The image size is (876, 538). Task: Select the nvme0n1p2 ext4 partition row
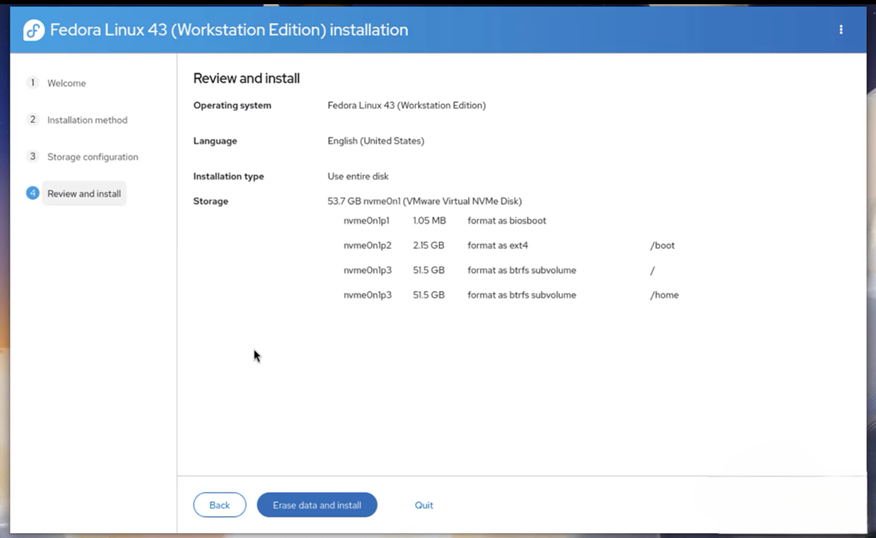[x=444, y=246]
